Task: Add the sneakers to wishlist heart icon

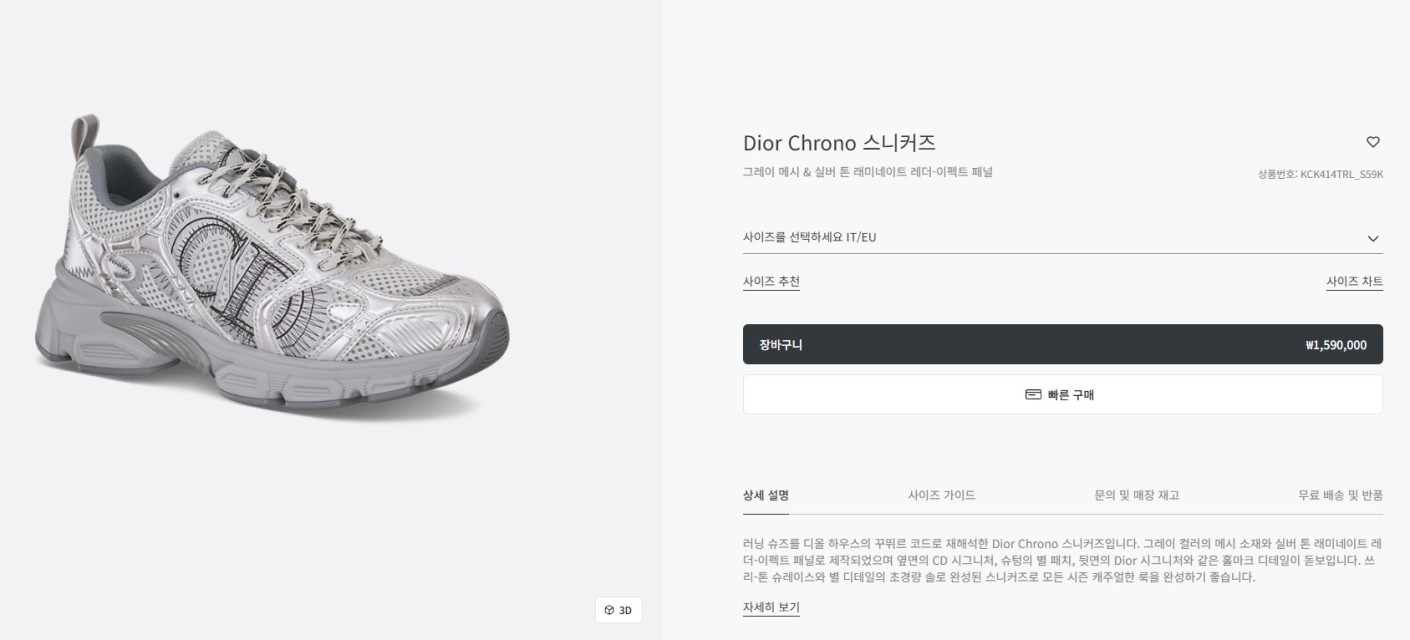Action: click(x=1373, y=142)
